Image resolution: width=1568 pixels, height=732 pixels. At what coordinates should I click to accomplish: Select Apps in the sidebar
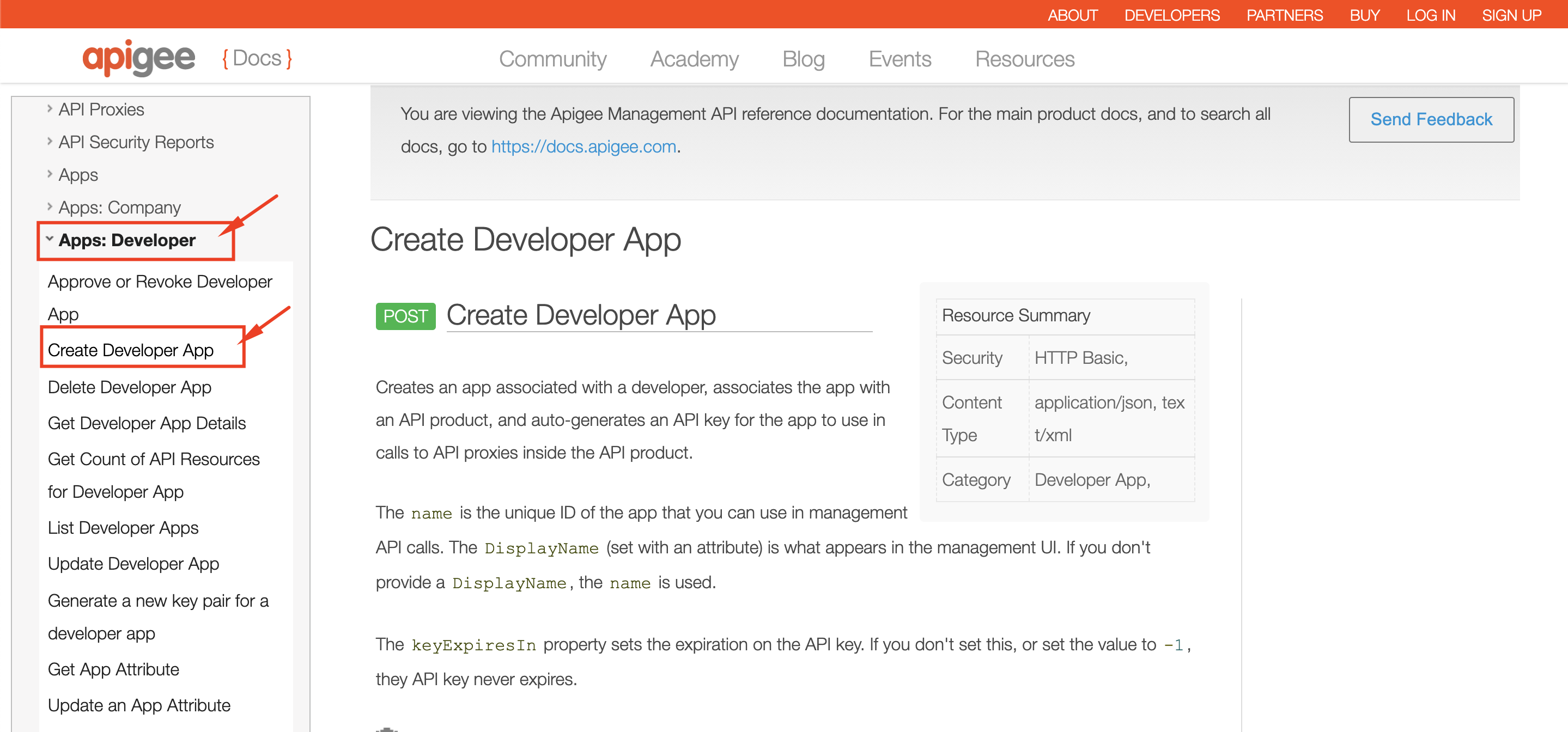coord(78,175)
